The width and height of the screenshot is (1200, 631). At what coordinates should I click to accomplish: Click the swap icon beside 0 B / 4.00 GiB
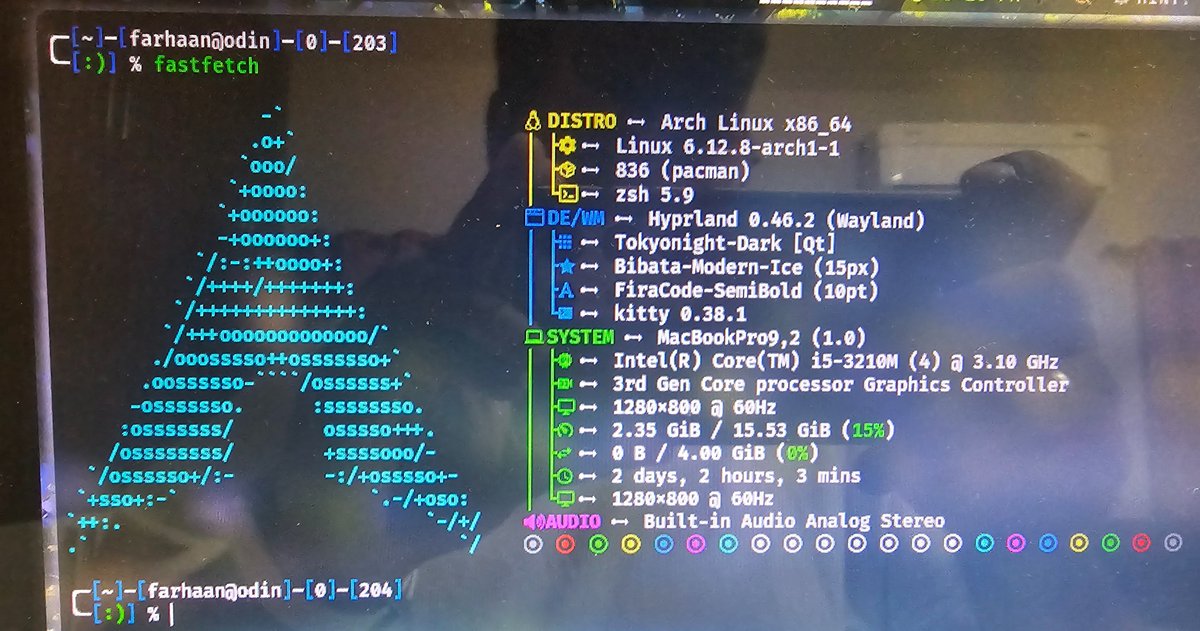tap(562, 453)
